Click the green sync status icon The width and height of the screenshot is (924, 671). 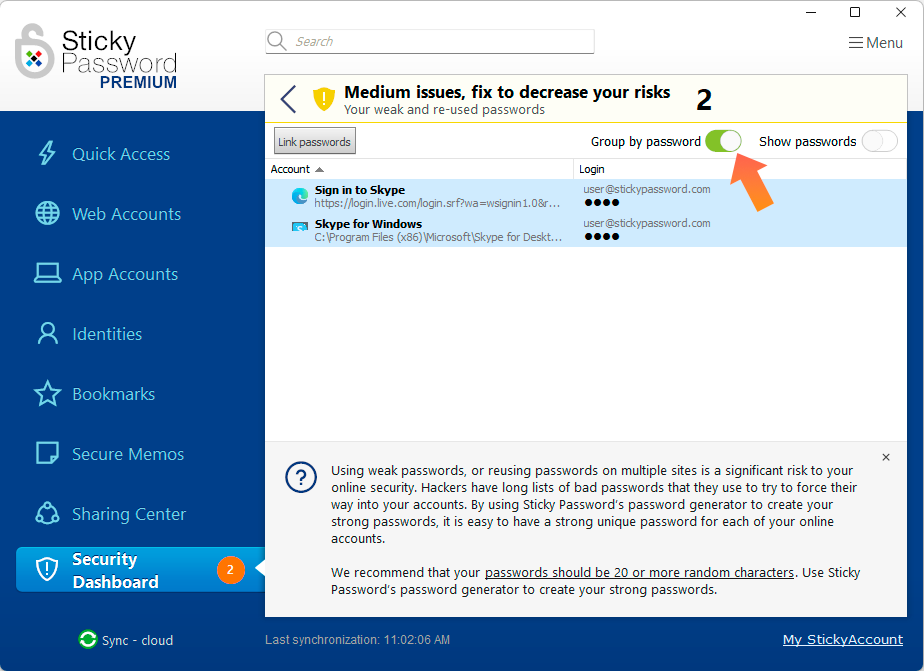coord(88,639)
